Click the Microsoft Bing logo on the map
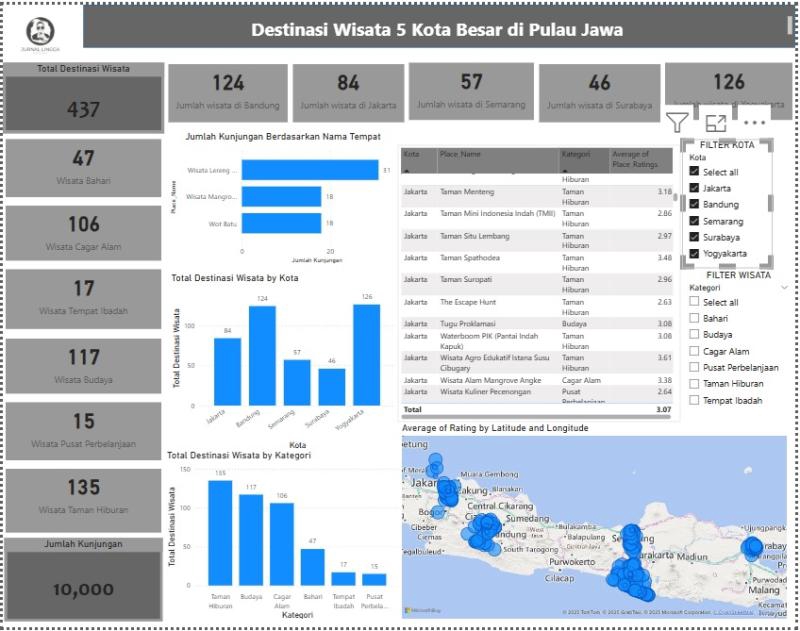This screenshot has height=631, width=800. [423, 610]
